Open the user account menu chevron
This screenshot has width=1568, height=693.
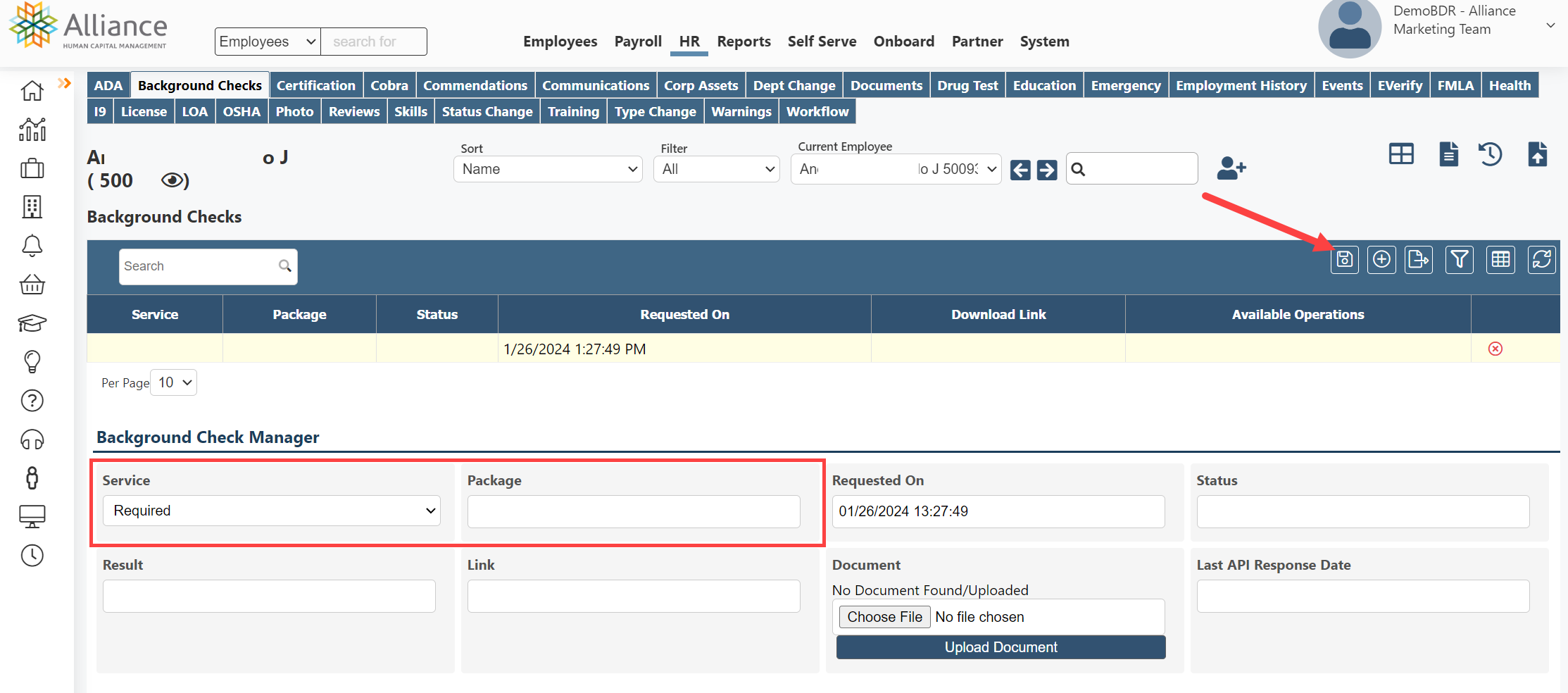point(1550,25)
